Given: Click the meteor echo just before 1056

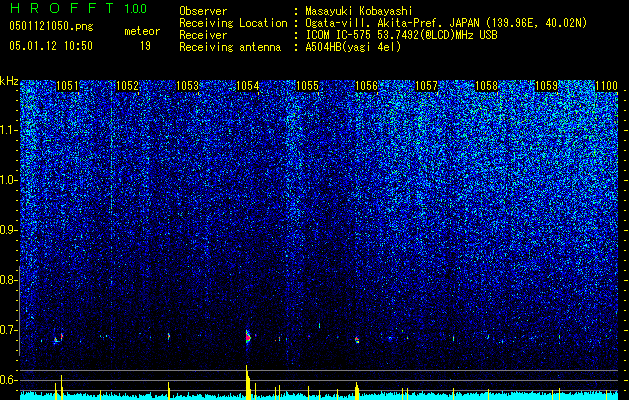Looking at the screenshot, I should coord(357,340).
